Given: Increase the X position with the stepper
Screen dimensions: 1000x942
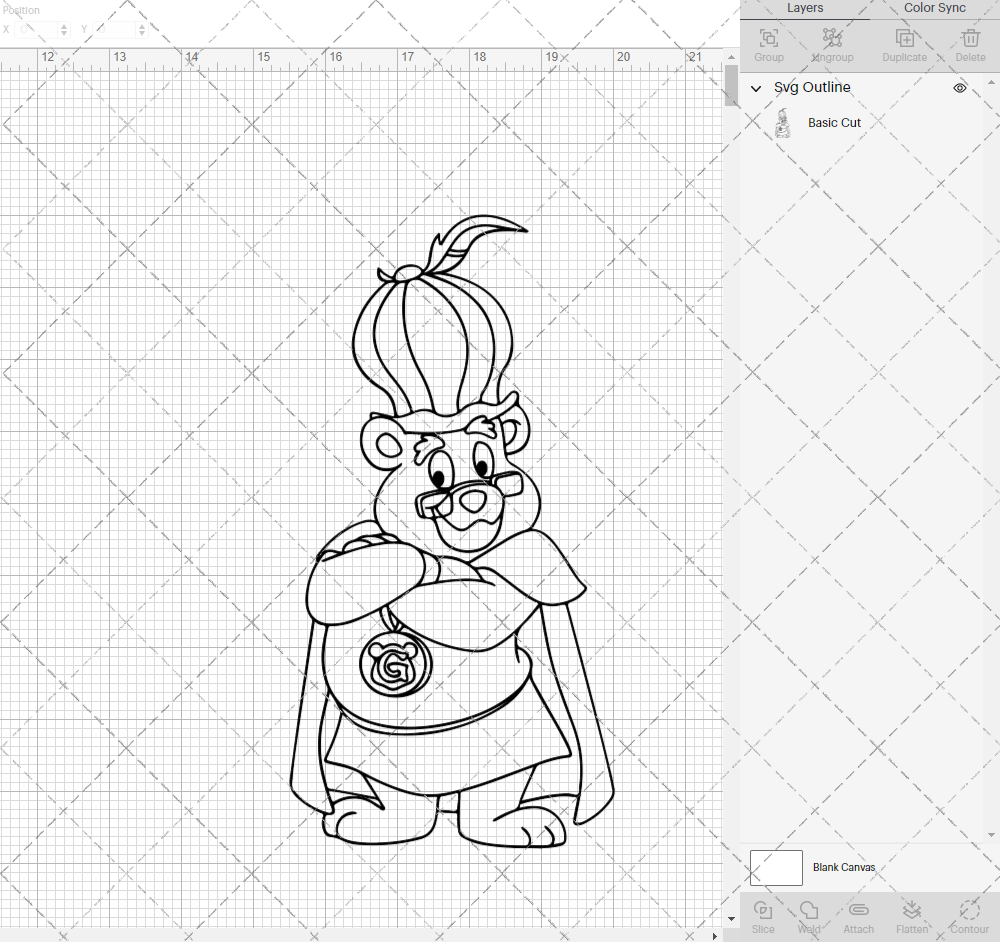Looking at the screenshot, I should pos(62,27).
